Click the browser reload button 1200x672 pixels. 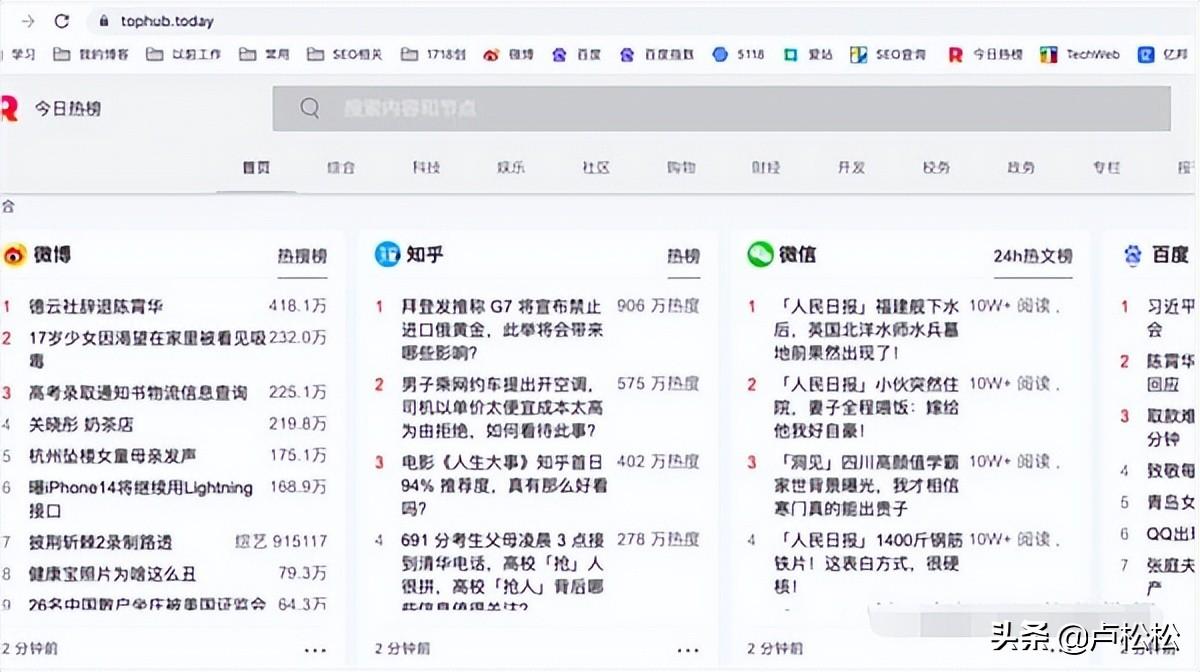tap(62, 21)
